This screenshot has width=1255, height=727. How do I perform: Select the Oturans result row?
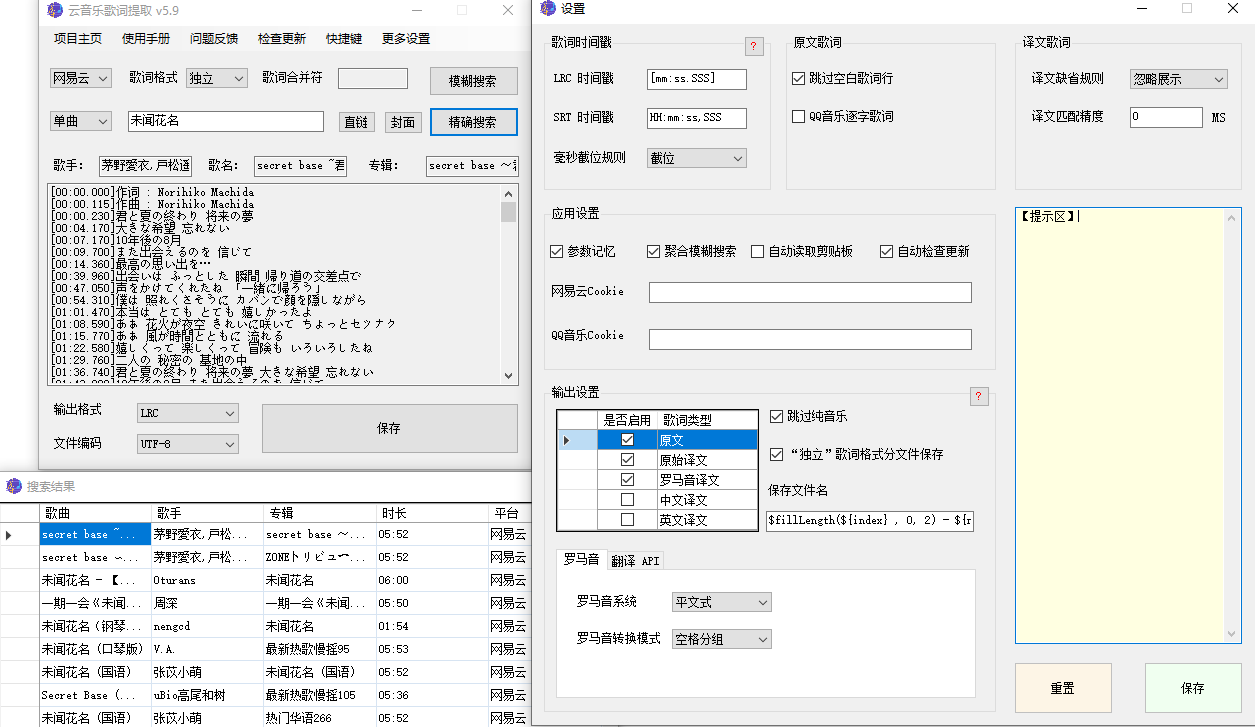click(265, 580)
